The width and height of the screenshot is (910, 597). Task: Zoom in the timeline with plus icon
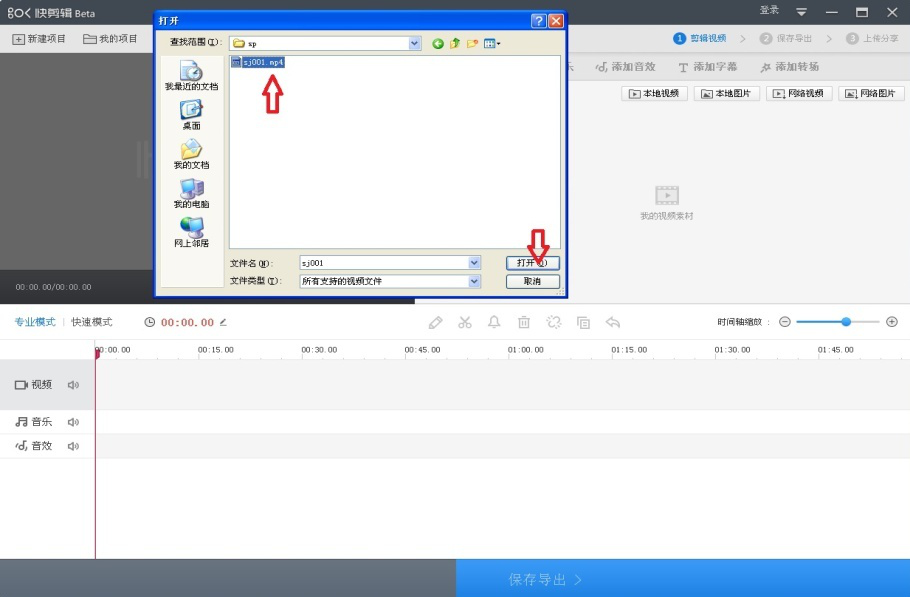(x=892, y=322)
